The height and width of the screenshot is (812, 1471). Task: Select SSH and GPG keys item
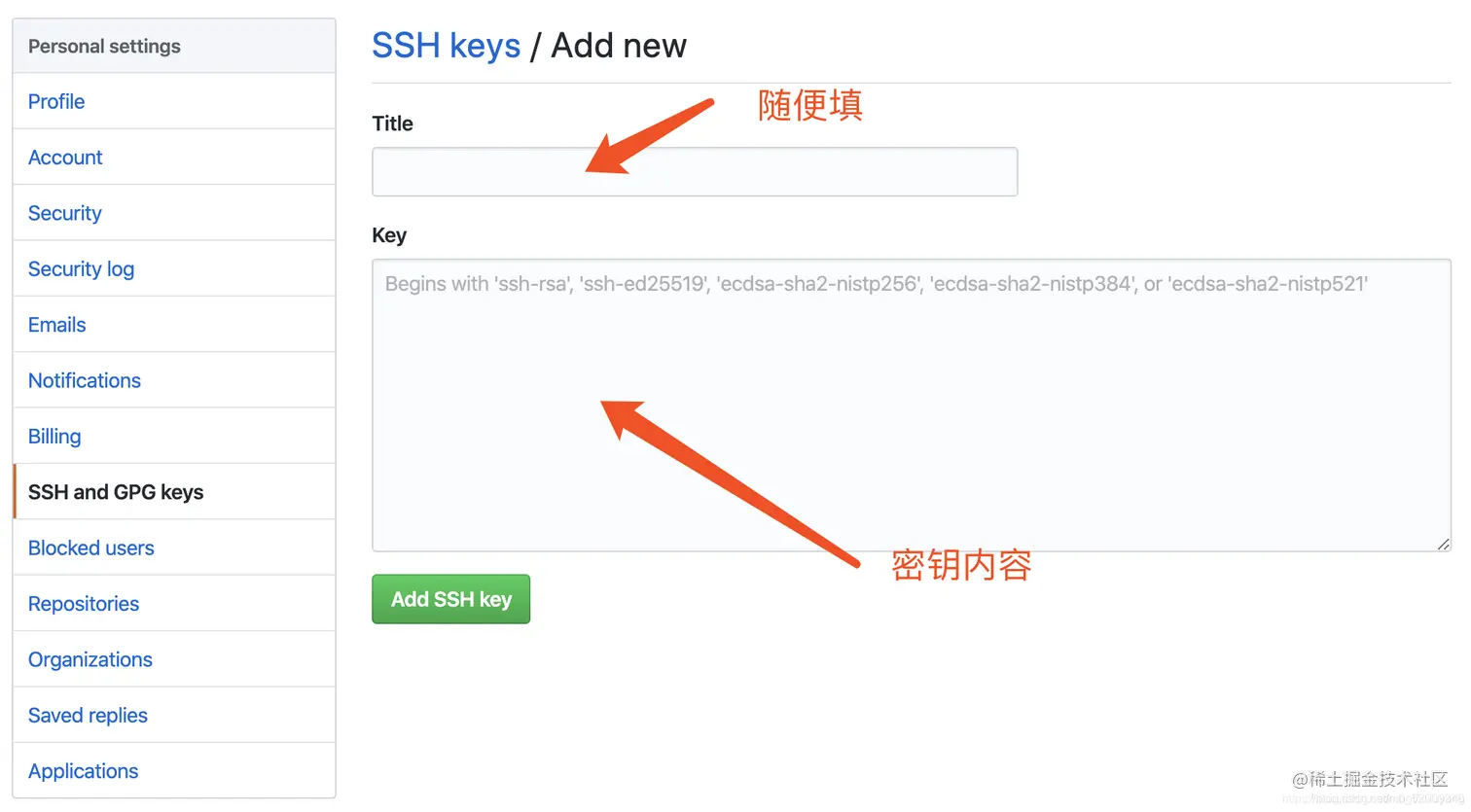(x=174, y=492)
